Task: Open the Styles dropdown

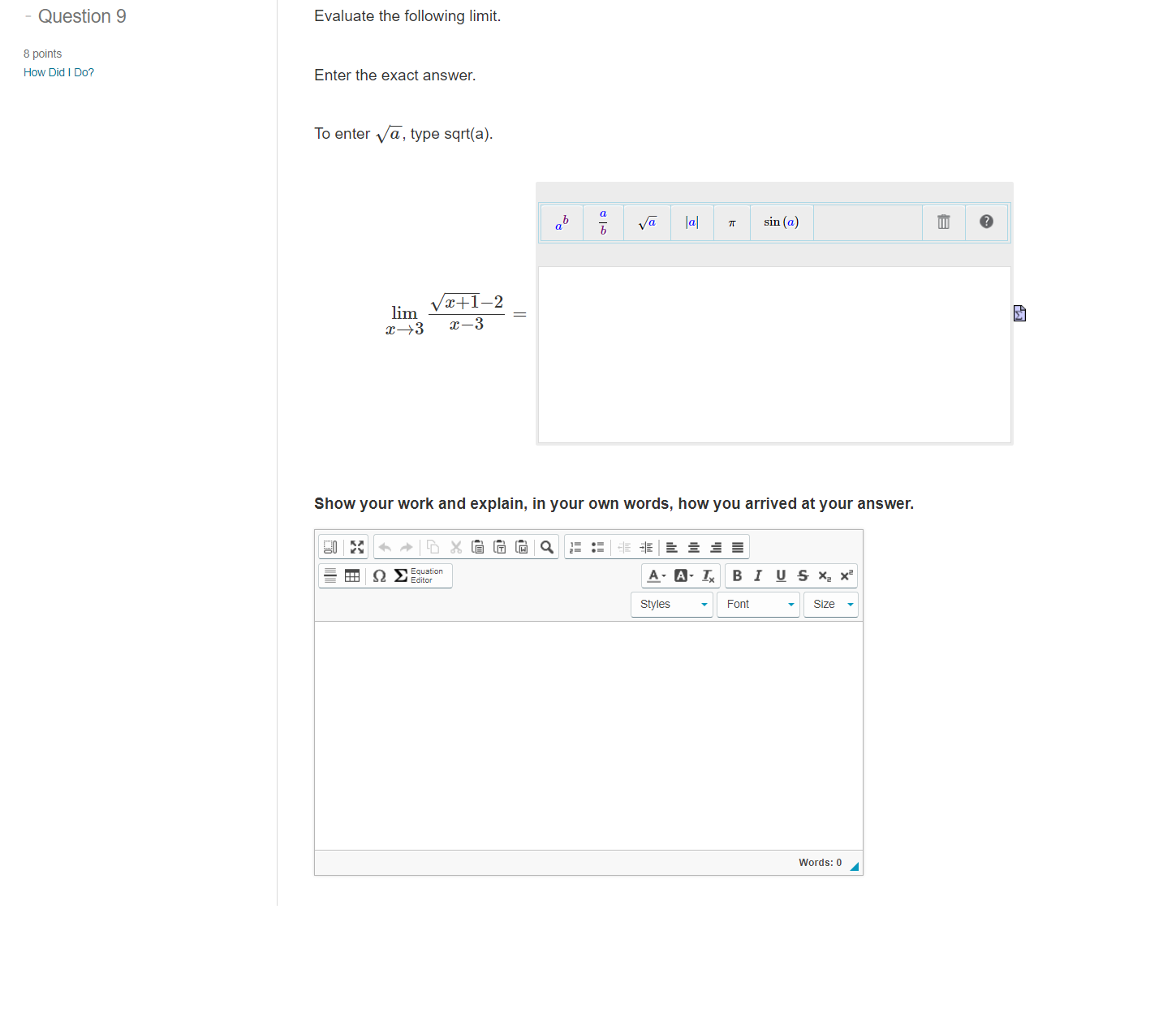Action: pyautogui.click(x=670, y=604)
